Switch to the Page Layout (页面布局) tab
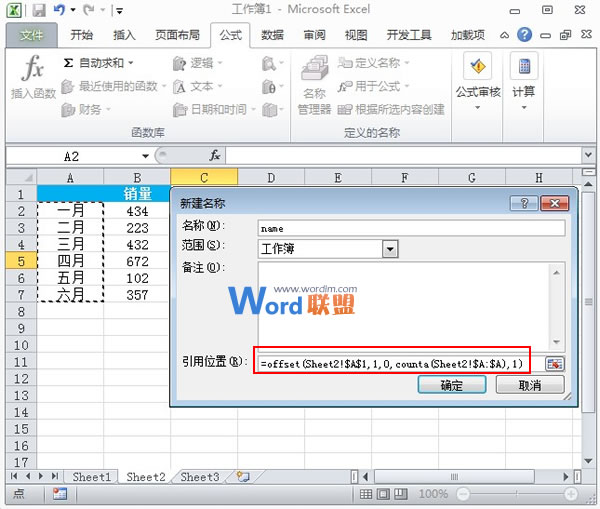The width and height of the screenshot is (600, 509). click(177, 35)
